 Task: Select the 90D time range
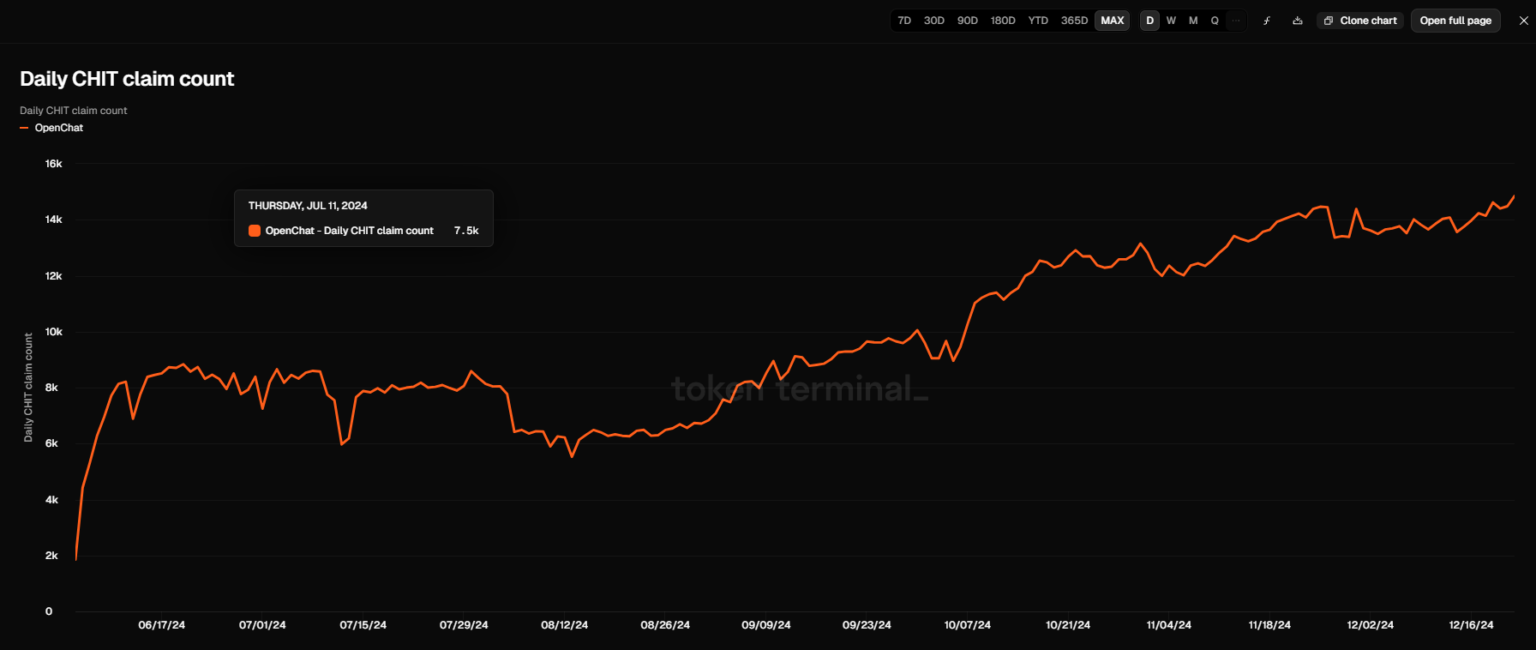[968, 20]
